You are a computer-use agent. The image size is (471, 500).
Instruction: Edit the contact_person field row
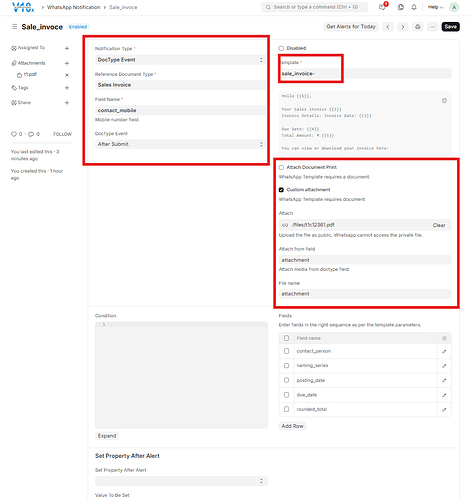[444, 351]
